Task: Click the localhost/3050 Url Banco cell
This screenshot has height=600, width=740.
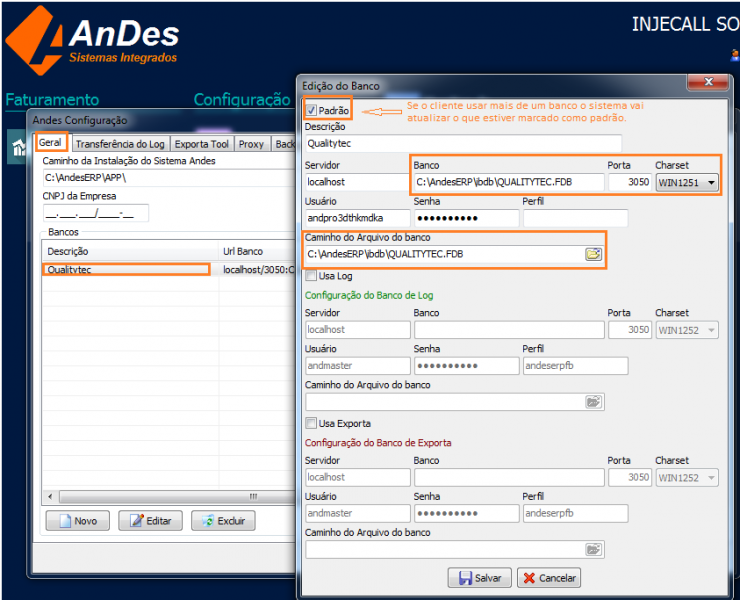Action: 259,270
